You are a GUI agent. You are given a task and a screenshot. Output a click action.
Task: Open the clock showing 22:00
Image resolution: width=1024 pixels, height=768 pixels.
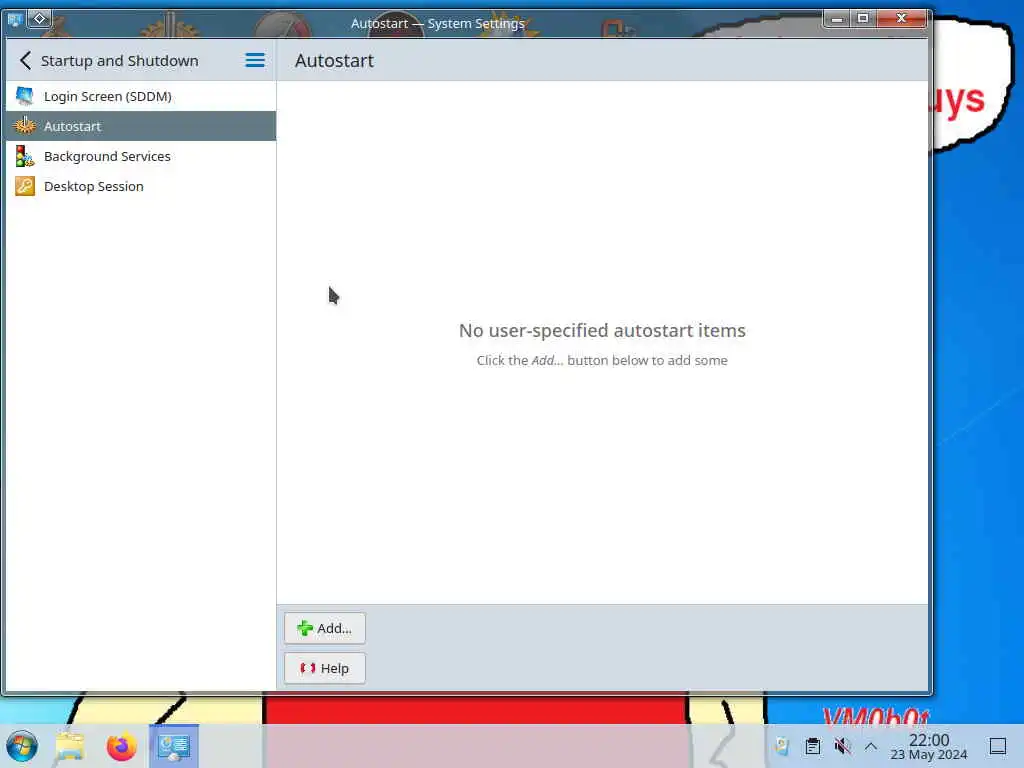[x=929, y=746]
